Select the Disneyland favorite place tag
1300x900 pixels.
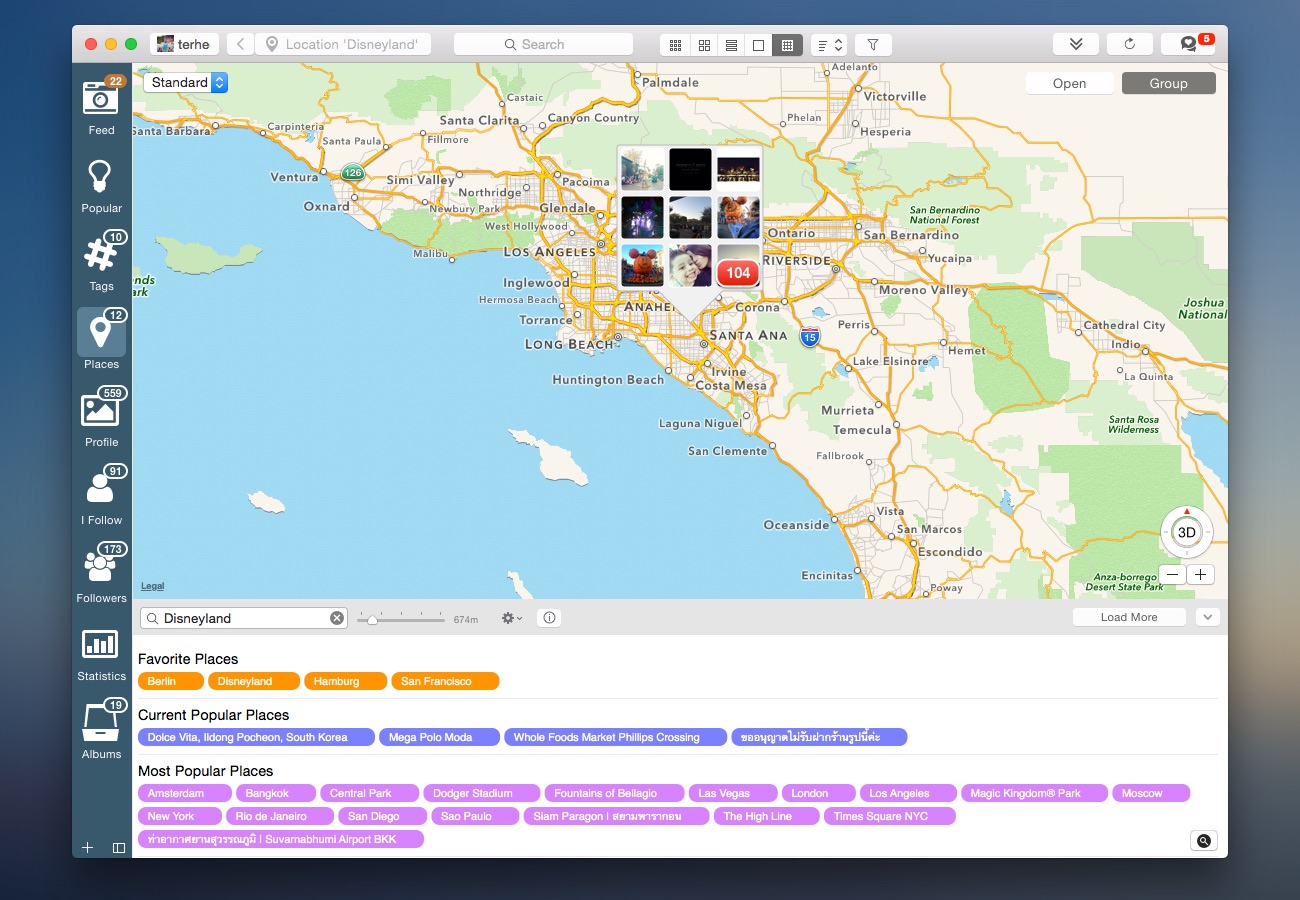pos(254,681)
